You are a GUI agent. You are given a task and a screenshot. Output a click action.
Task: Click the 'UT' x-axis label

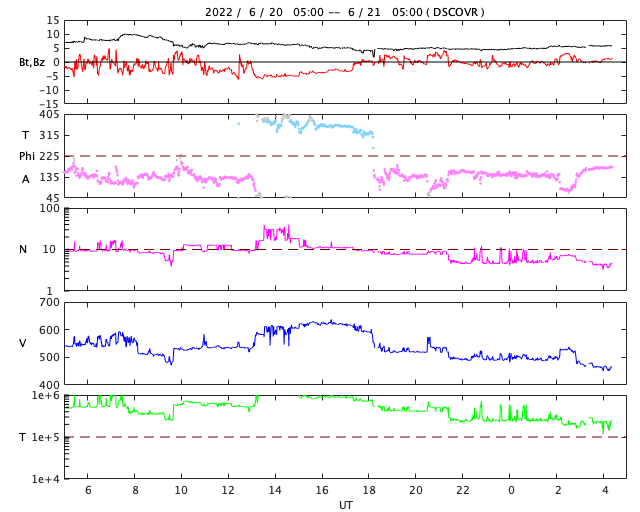tap(346, 505)
